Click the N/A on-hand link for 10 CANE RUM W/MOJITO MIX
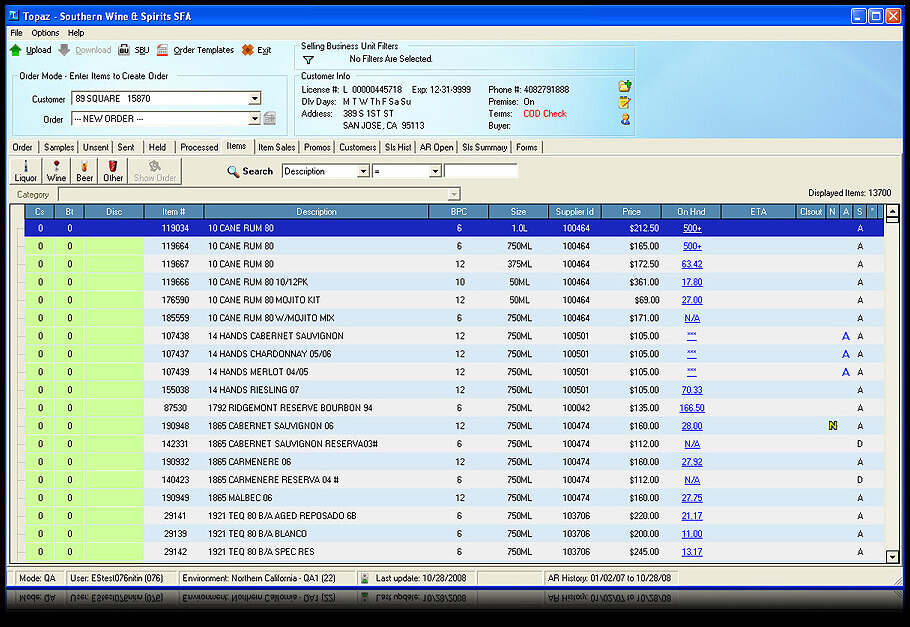 [x=692, y=318]
